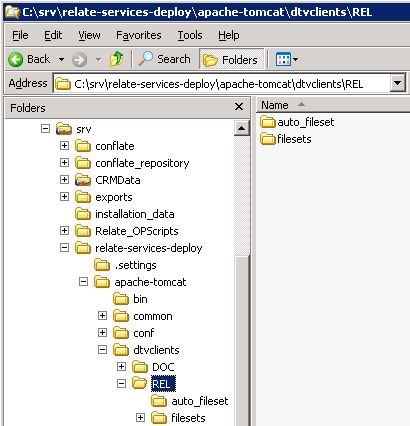Expand the conflate tree node
Viewport: 410px width, 426px height.
[x=64, y=145]
